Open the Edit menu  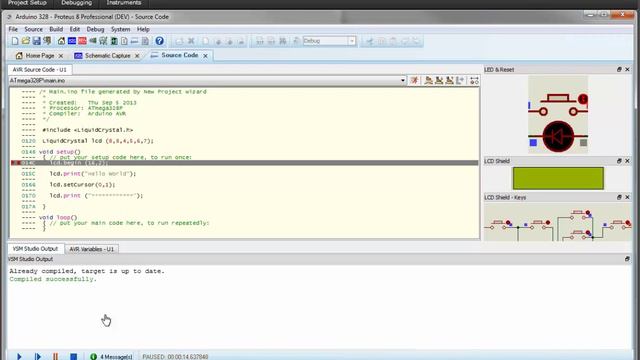point(74,29)
